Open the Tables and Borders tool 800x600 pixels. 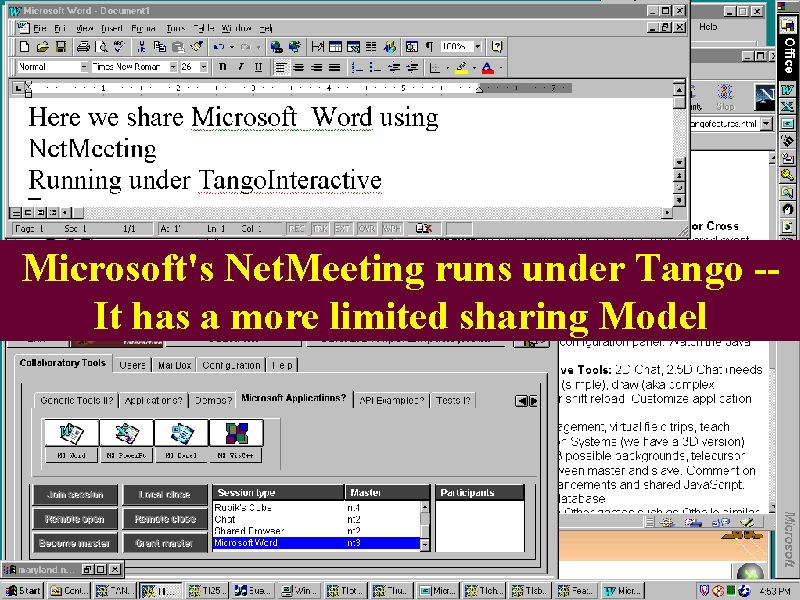click(317, 47)
